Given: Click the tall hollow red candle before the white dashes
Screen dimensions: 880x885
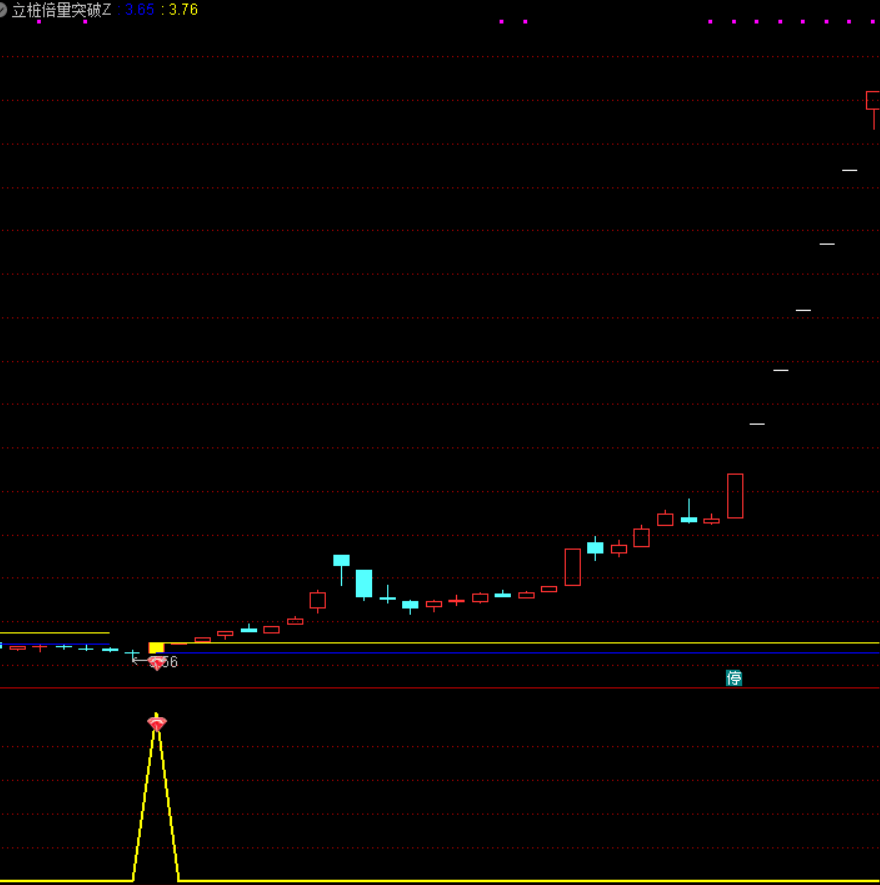Looking at the screenshot, I should click(x=735, y=496).
